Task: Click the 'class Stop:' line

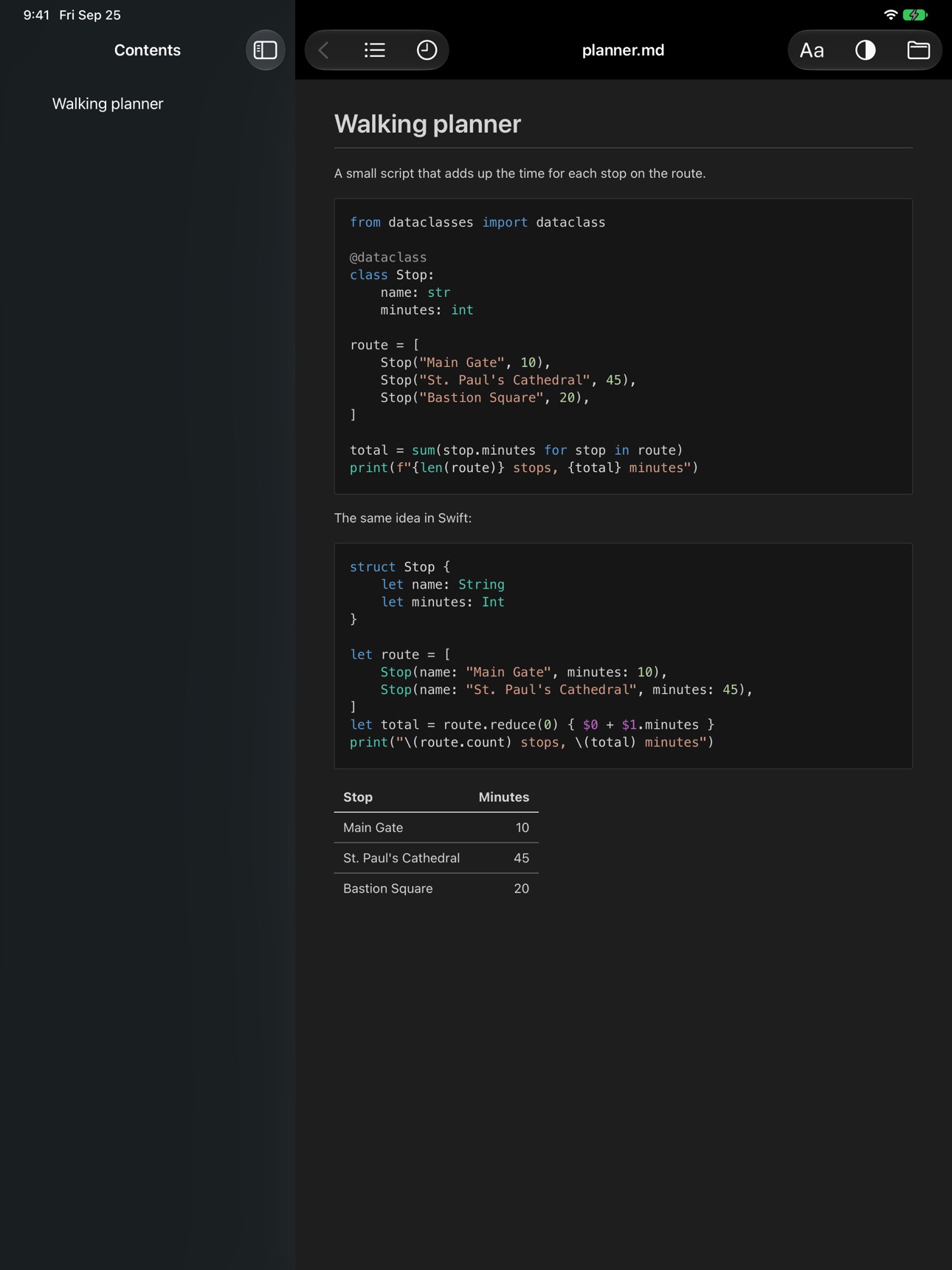Action: (392, 275)
